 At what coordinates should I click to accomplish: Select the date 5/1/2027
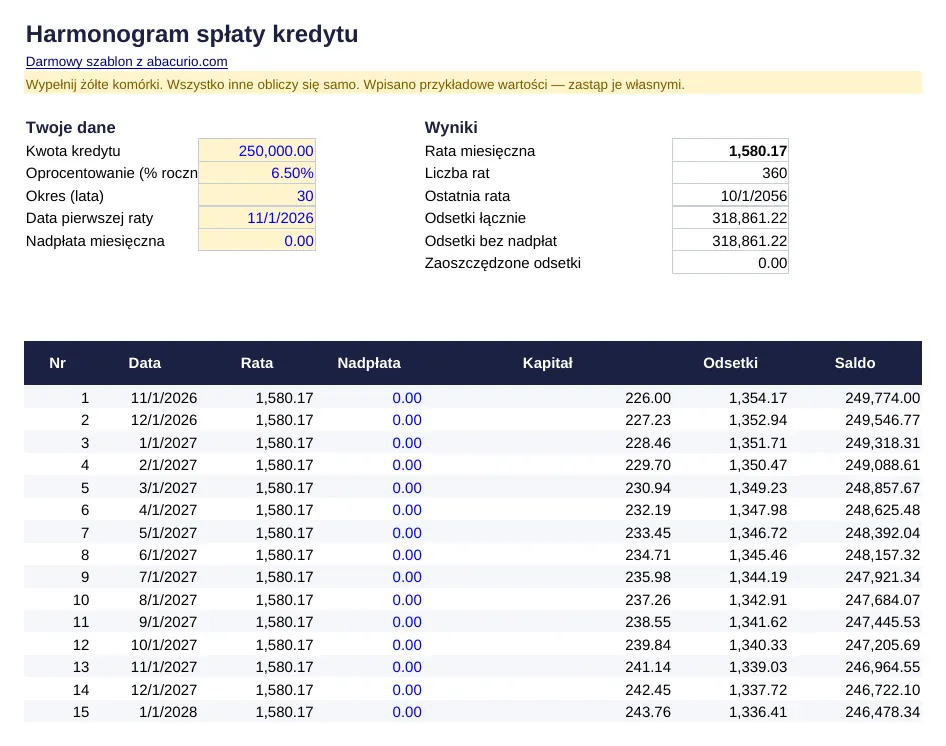168,533
